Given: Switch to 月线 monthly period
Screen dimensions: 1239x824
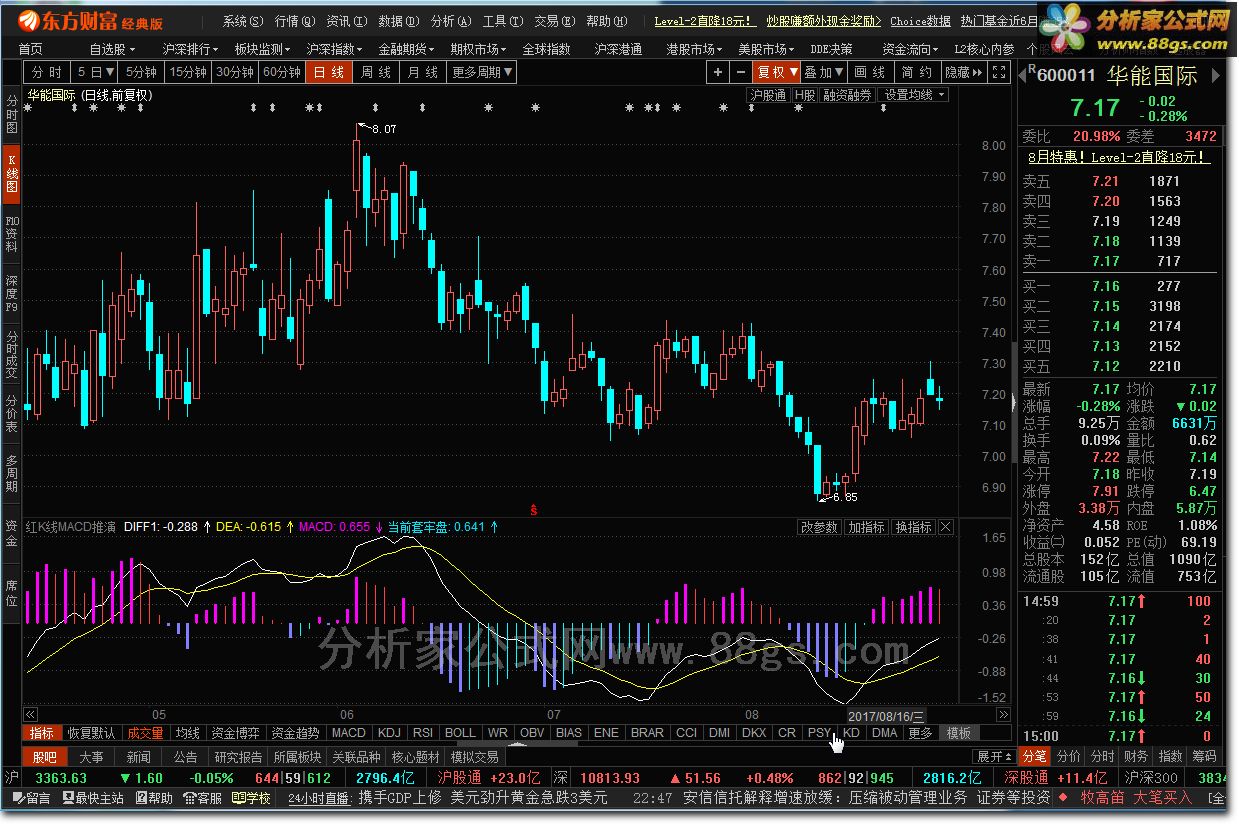Looking at the screenshot, I should click(423, 72).
